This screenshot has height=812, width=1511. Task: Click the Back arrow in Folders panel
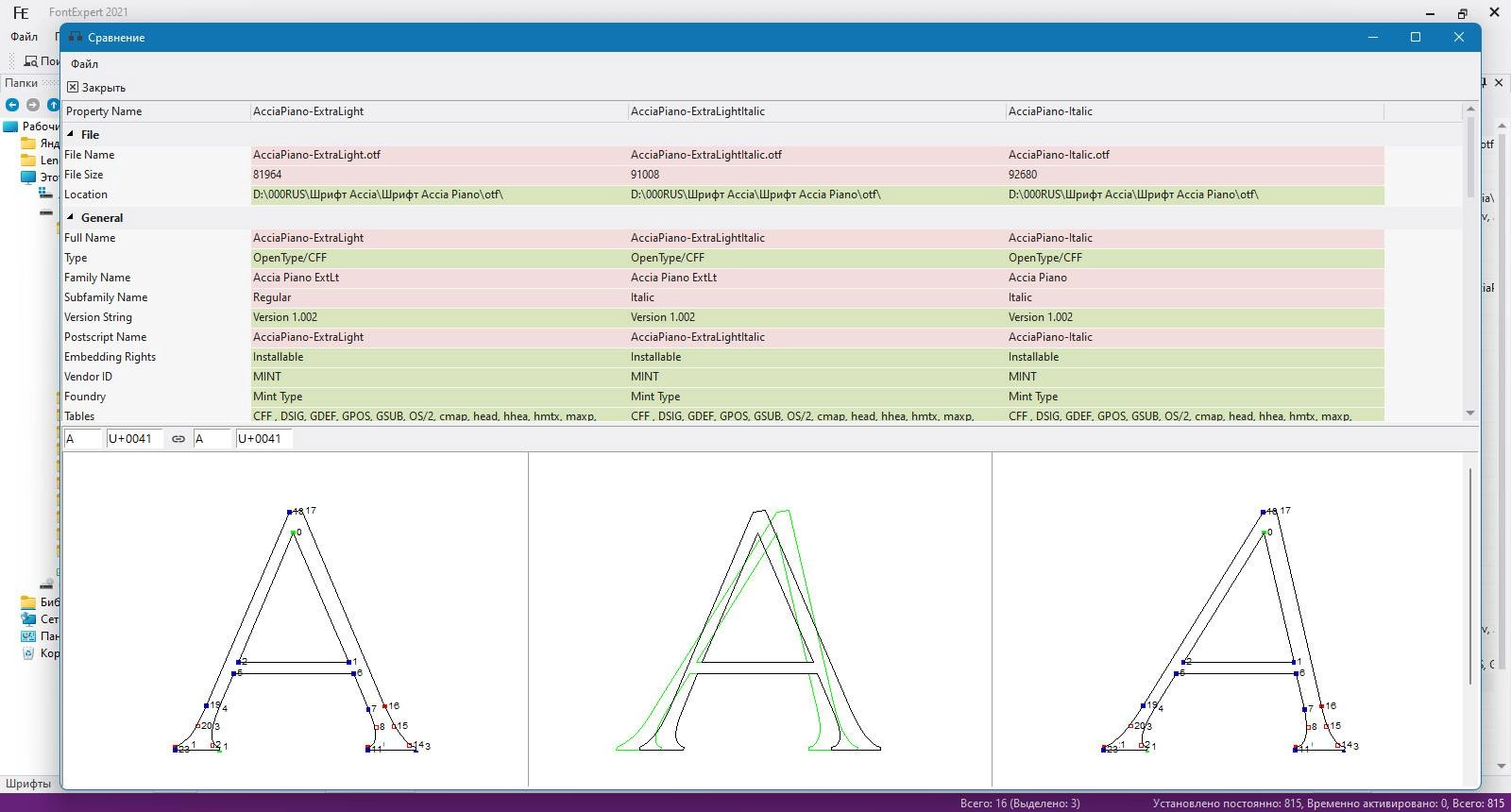point(12,105)
